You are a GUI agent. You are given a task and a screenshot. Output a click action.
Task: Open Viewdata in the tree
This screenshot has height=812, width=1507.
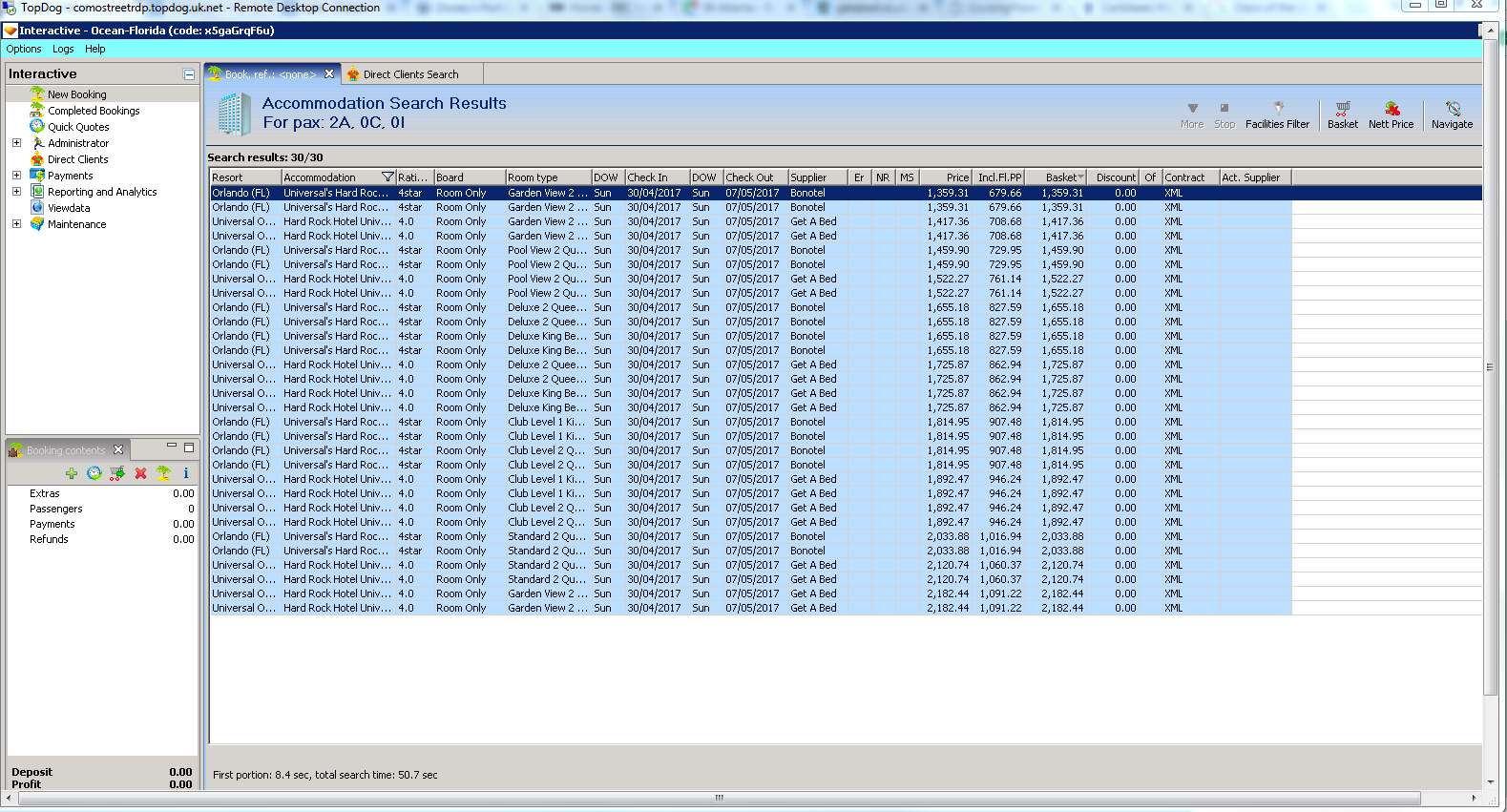point(69,208)
